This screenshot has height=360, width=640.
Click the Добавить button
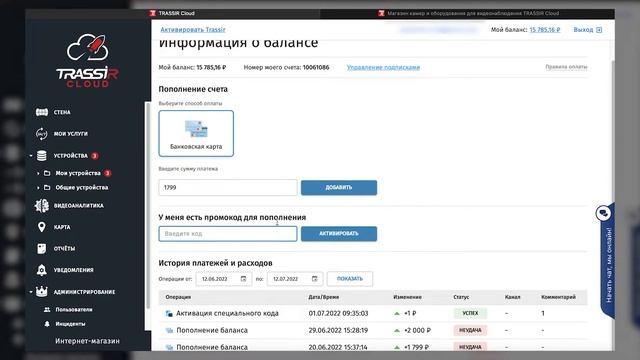339,188
